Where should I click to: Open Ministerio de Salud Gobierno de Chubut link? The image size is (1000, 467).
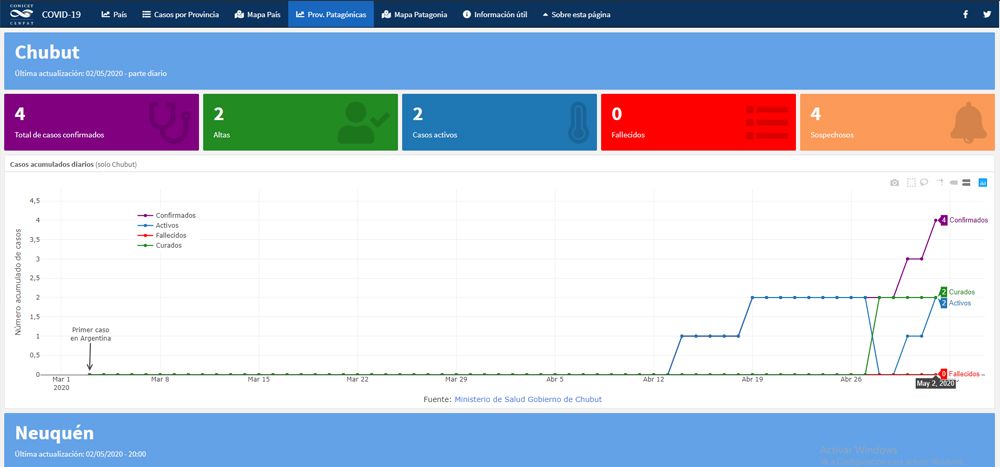(x=527, y=399)
